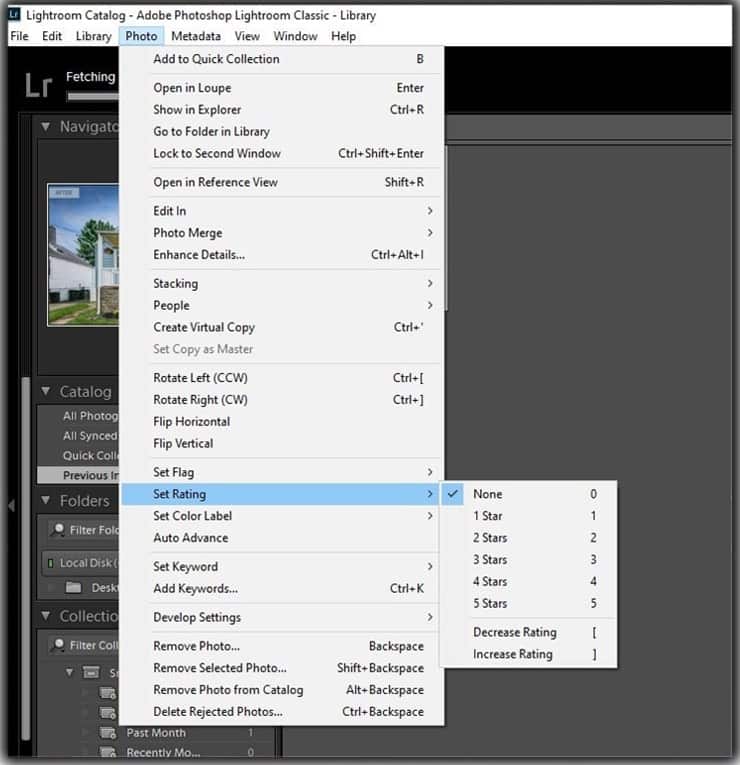This screenshot has width=740, height=765.
Task: Click the Lightroom Lr logo icon
Action: click(38, 84)
